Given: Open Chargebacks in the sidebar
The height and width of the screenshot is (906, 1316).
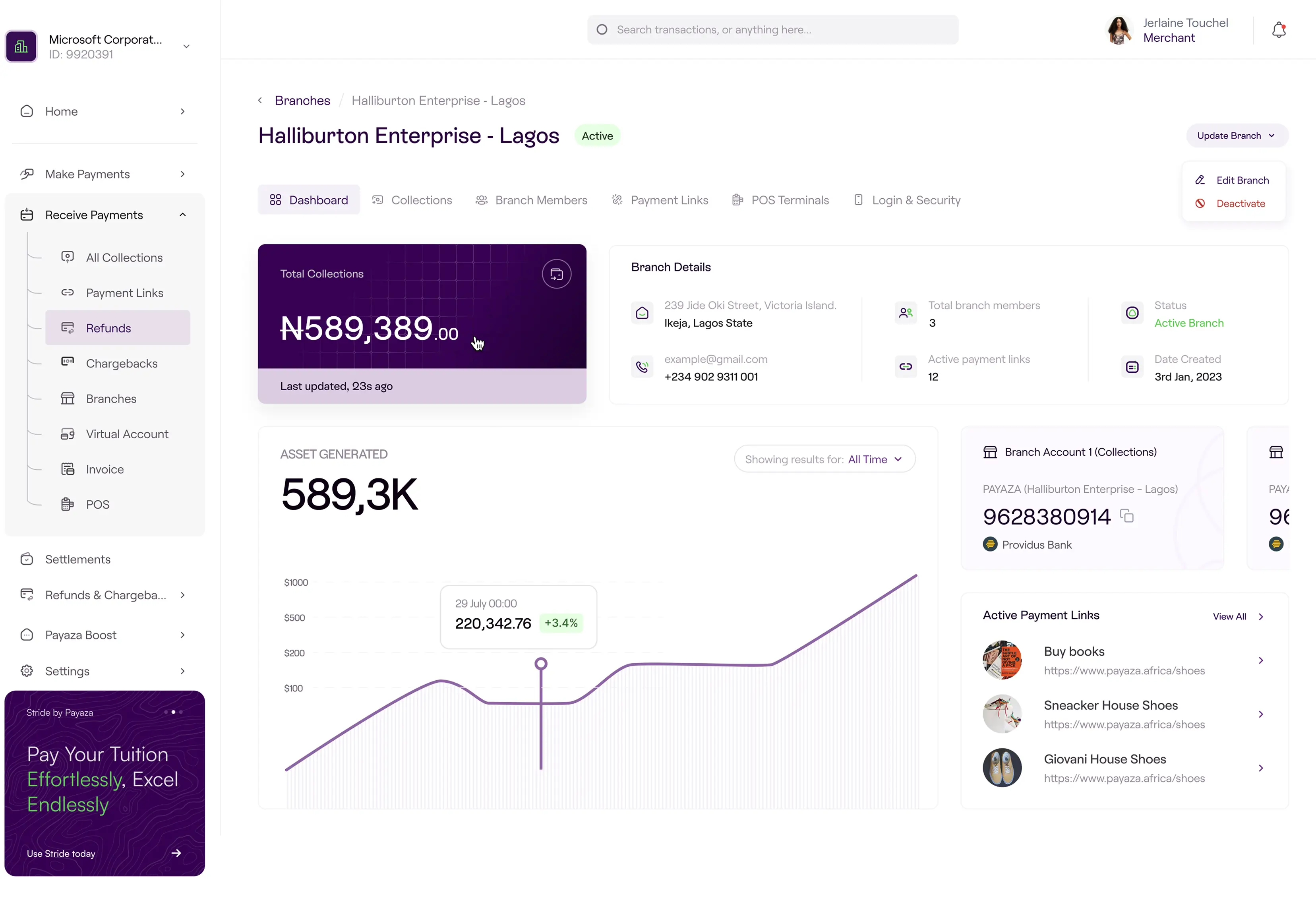Looking at the screenshot, I should click(118, 363).
